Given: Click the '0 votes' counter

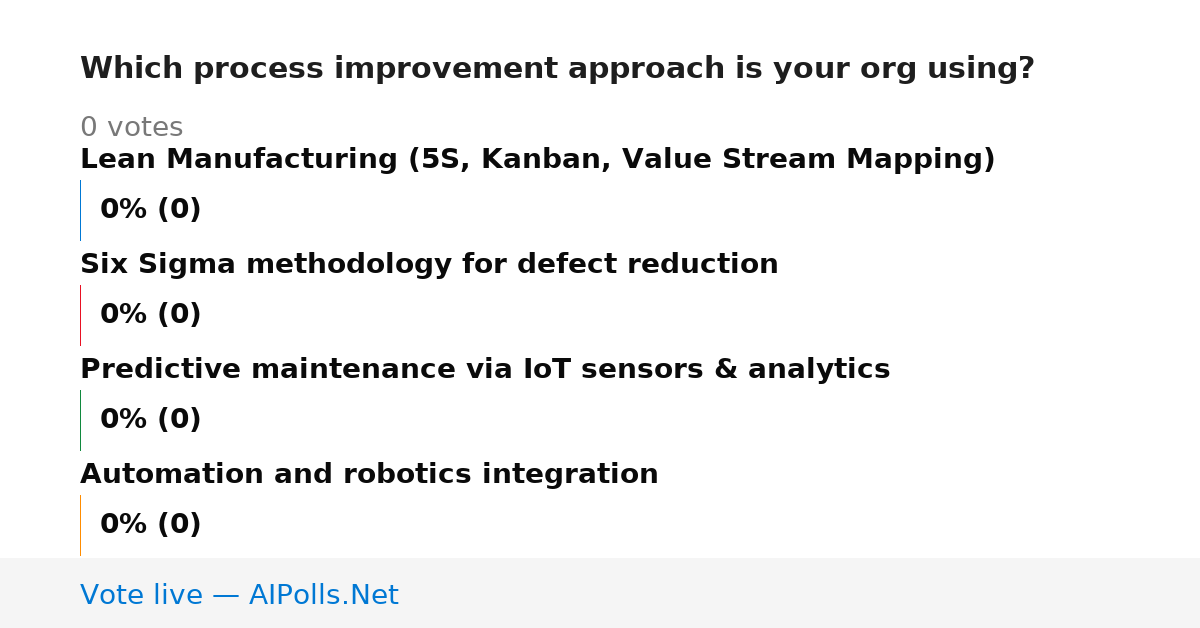Looking at the screenshot, I should point(131,128).
